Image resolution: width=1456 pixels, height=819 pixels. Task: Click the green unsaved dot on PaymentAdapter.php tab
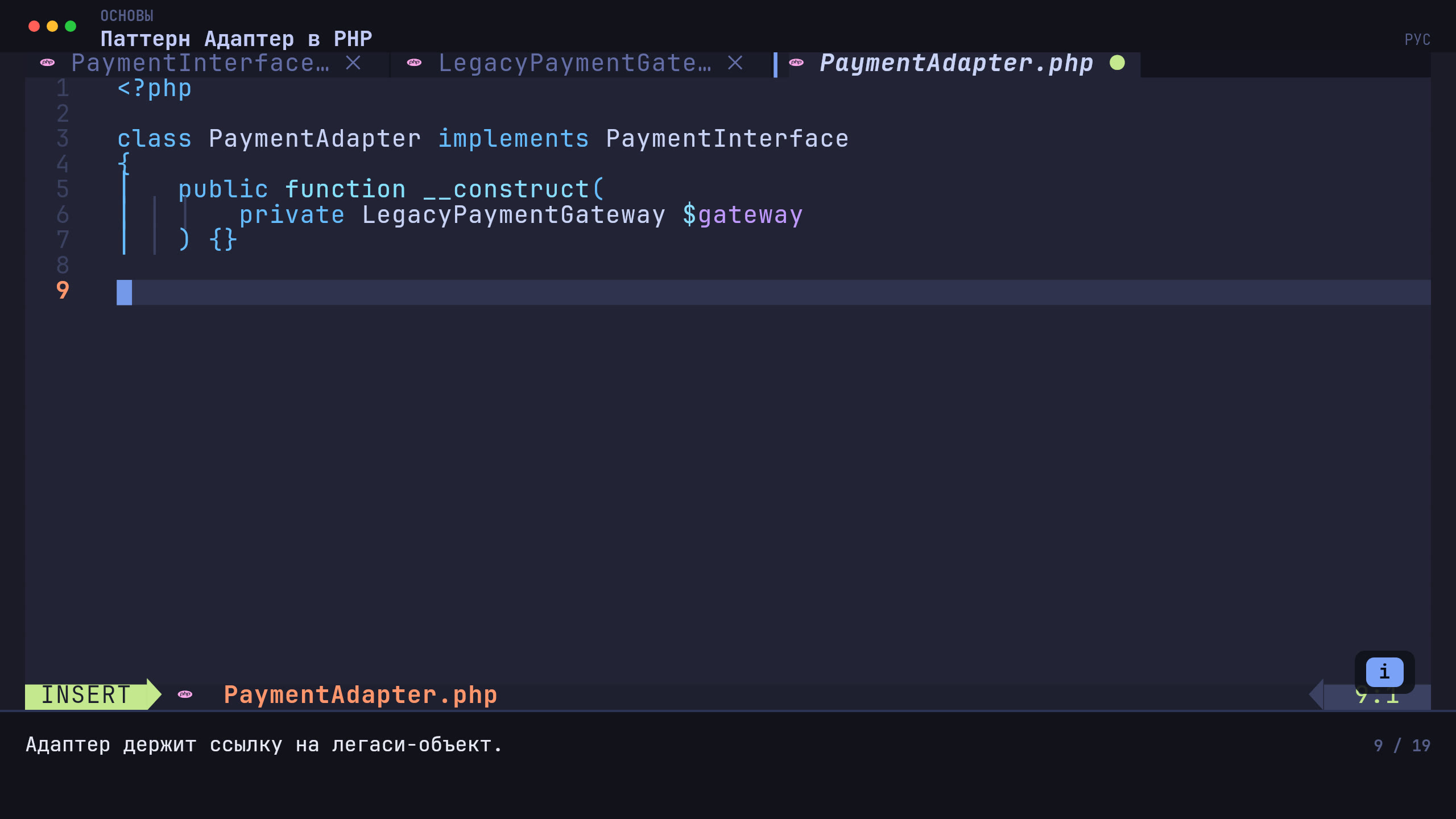[x=1117, y=63]
